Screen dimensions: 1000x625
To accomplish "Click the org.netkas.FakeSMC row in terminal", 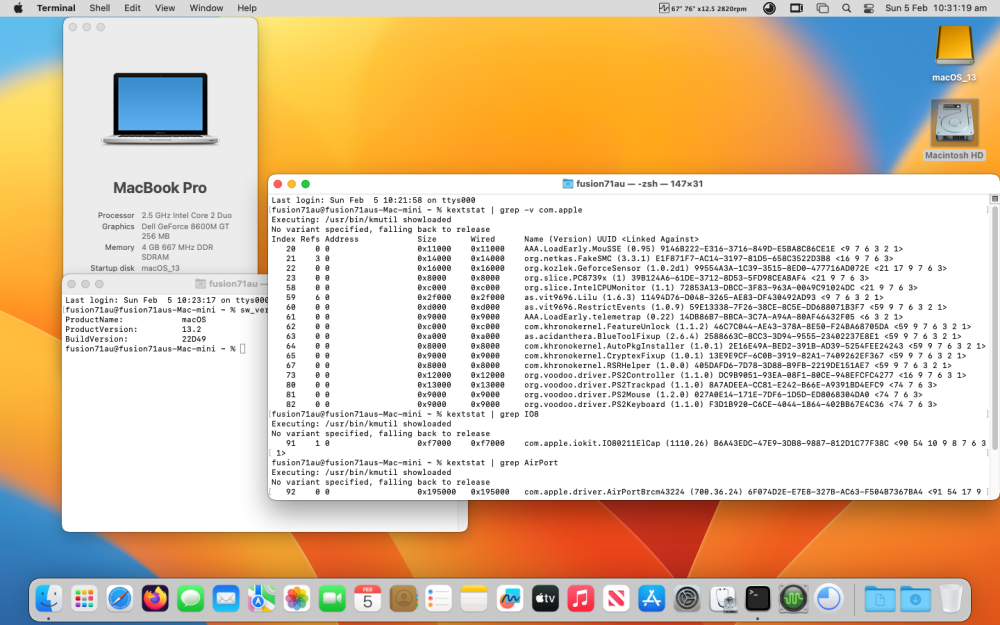I will [x=589, y=259].
